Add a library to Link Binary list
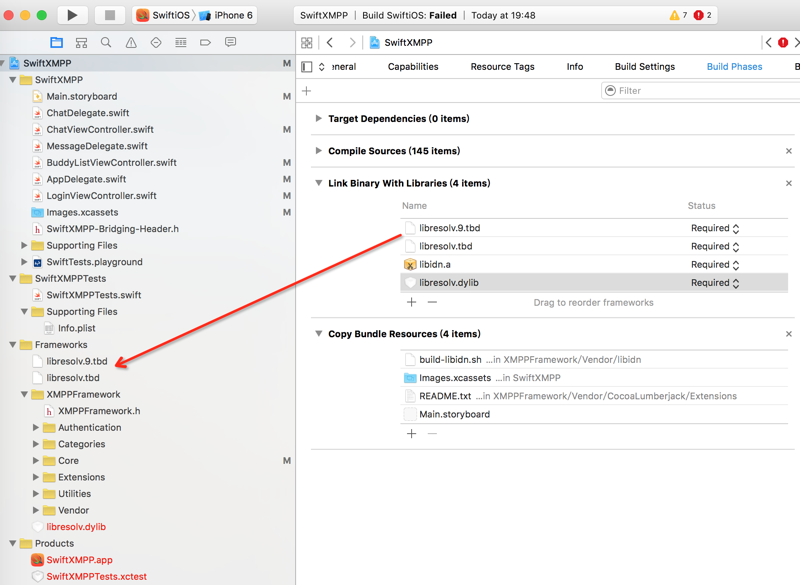The image size is (800, 585). coord(412,302)
